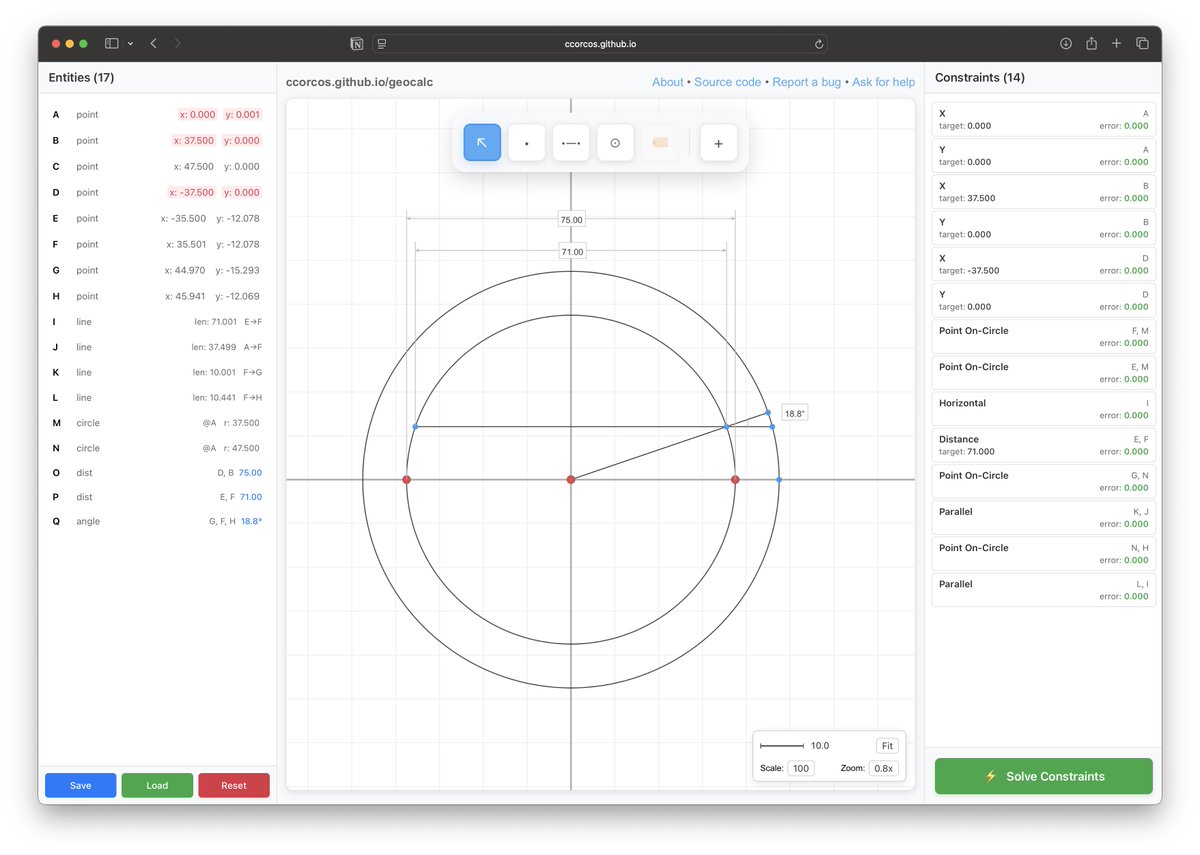Select the Parallel constraint L, I
The width and height of the screenshot is (1200, 855).
click(1043, 590)
